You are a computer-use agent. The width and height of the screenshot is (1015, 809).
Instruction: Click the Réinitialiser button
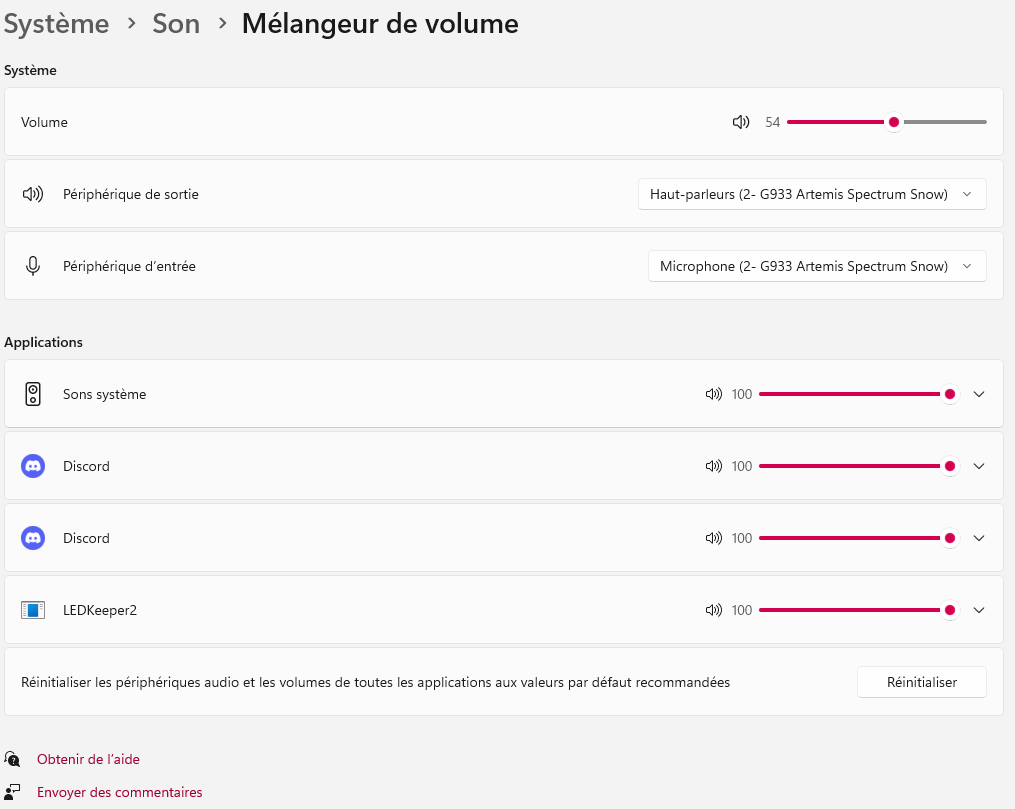click(x=921, y=682)
